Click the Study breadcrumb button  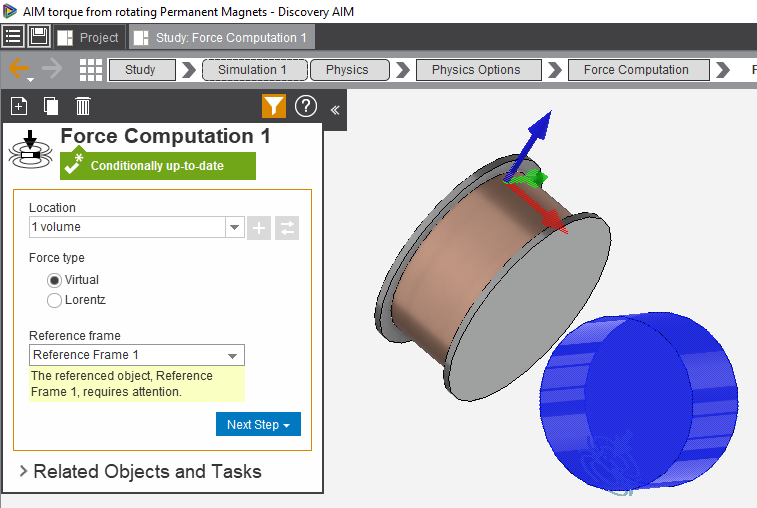[x=142, y=70]
